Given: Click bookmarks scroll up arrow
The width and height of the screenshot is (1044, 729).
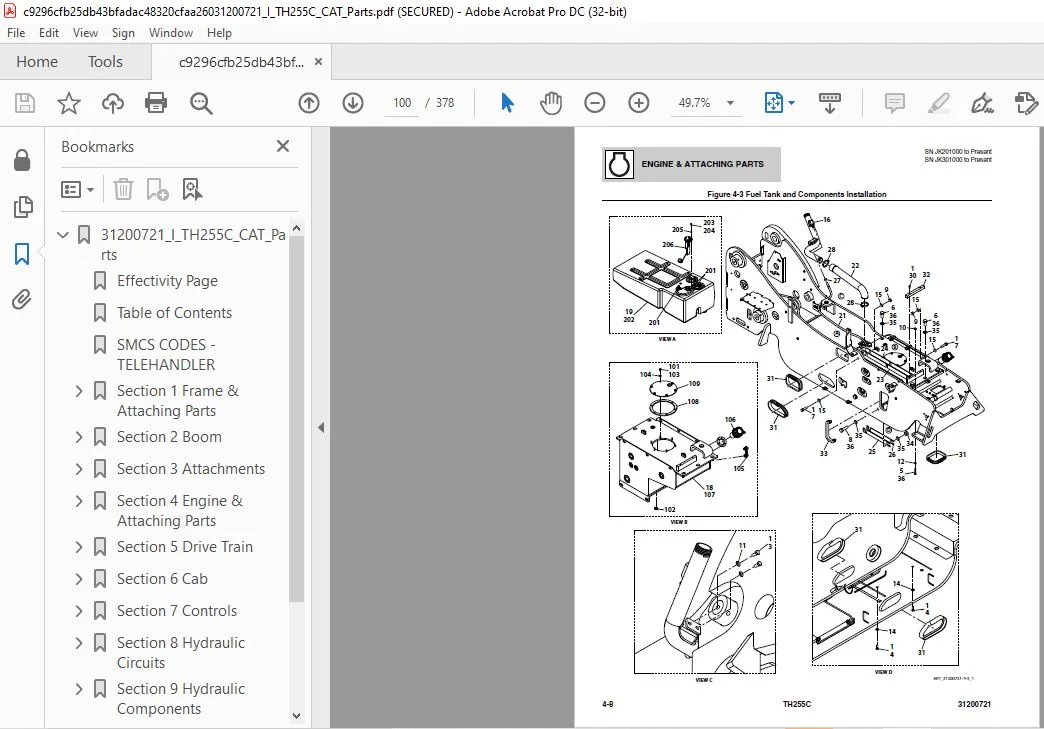Looking at the screenshot, I should 297,228.
